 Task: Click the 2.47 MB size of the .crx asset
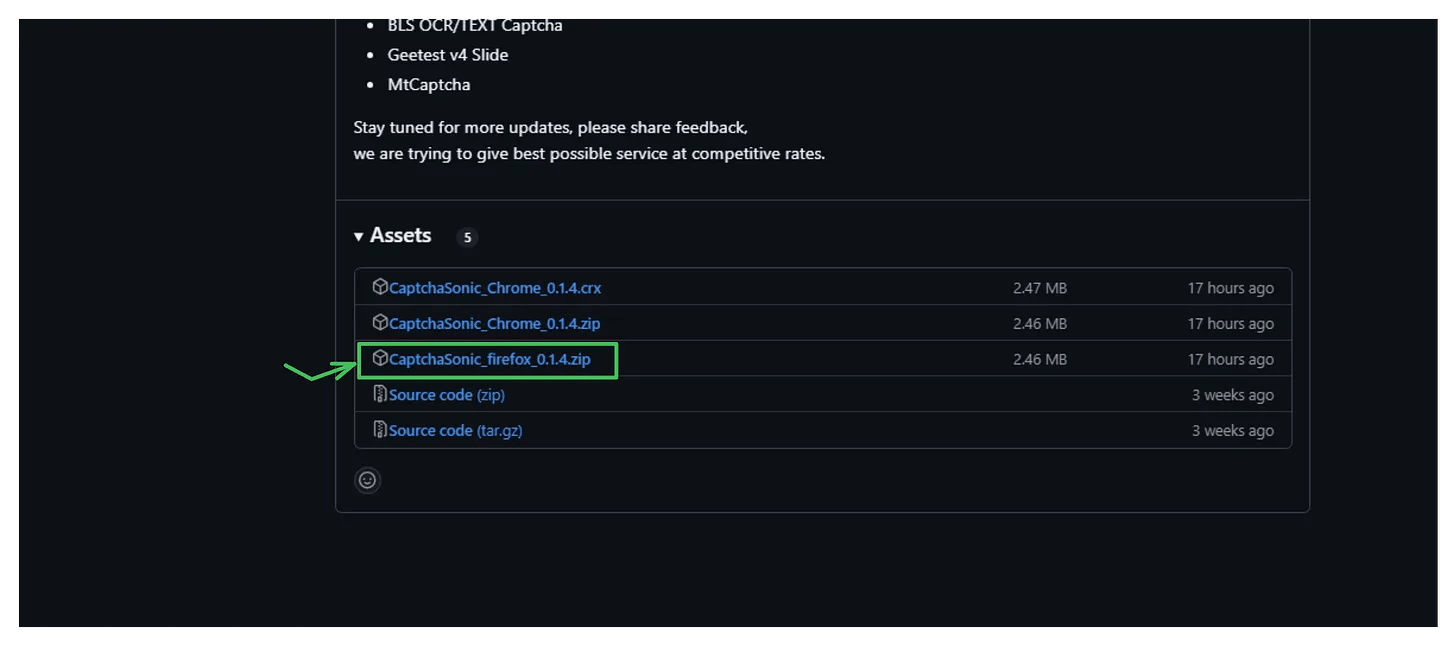click(1039, 288)
